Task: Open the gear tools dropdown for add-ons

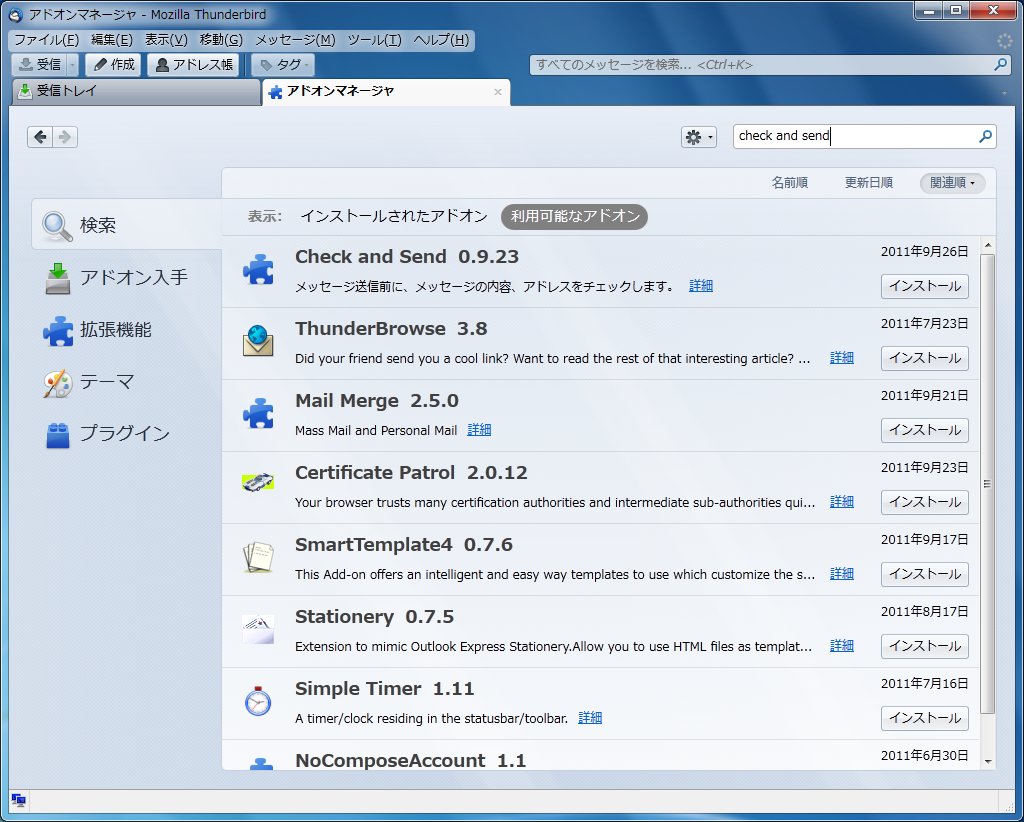Action: click(x=699, y=137)
